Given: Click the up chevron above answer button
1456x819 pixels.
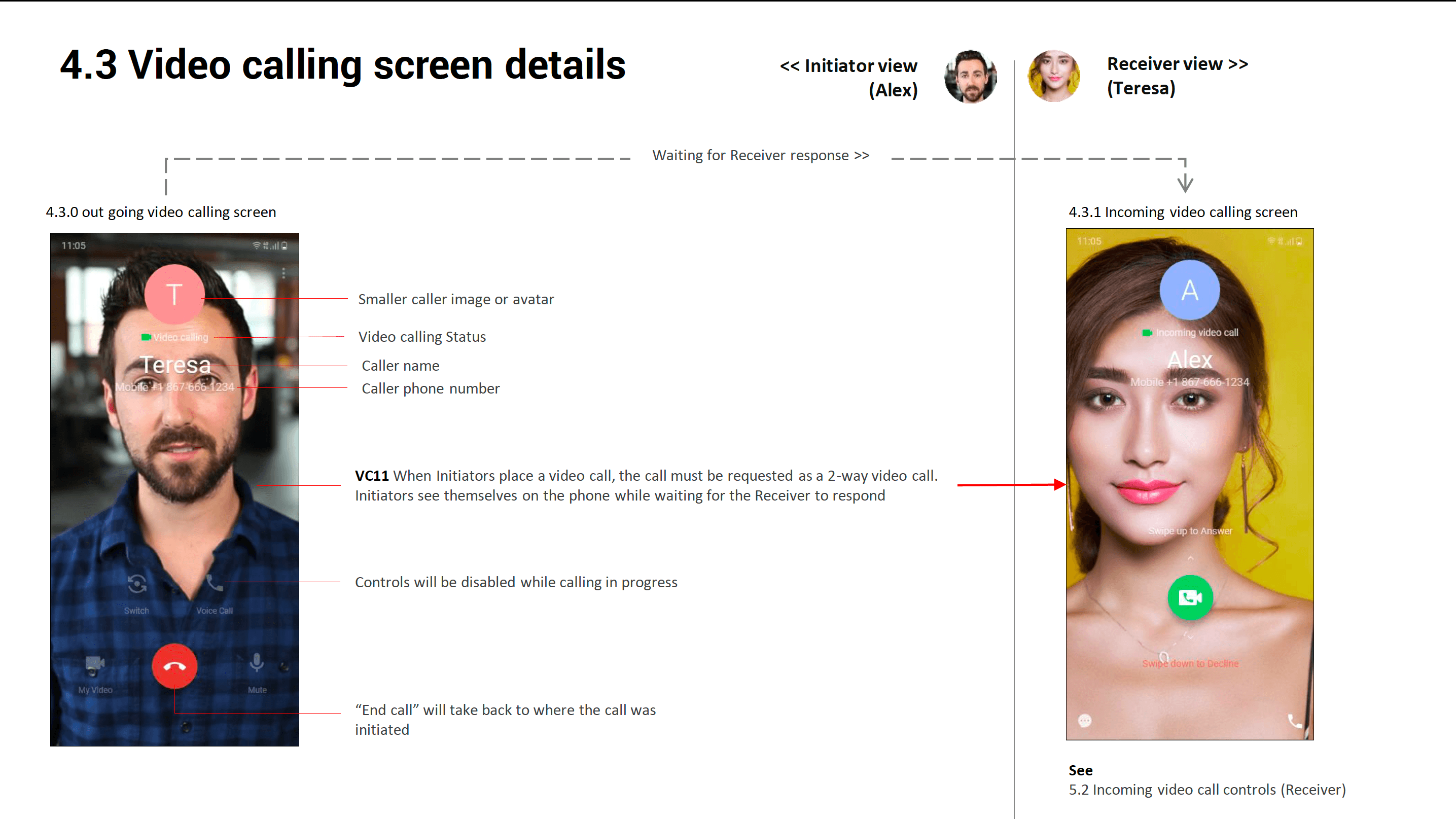Looking at the screenshot, I should pyautogui.click(x=1190, y=558).
